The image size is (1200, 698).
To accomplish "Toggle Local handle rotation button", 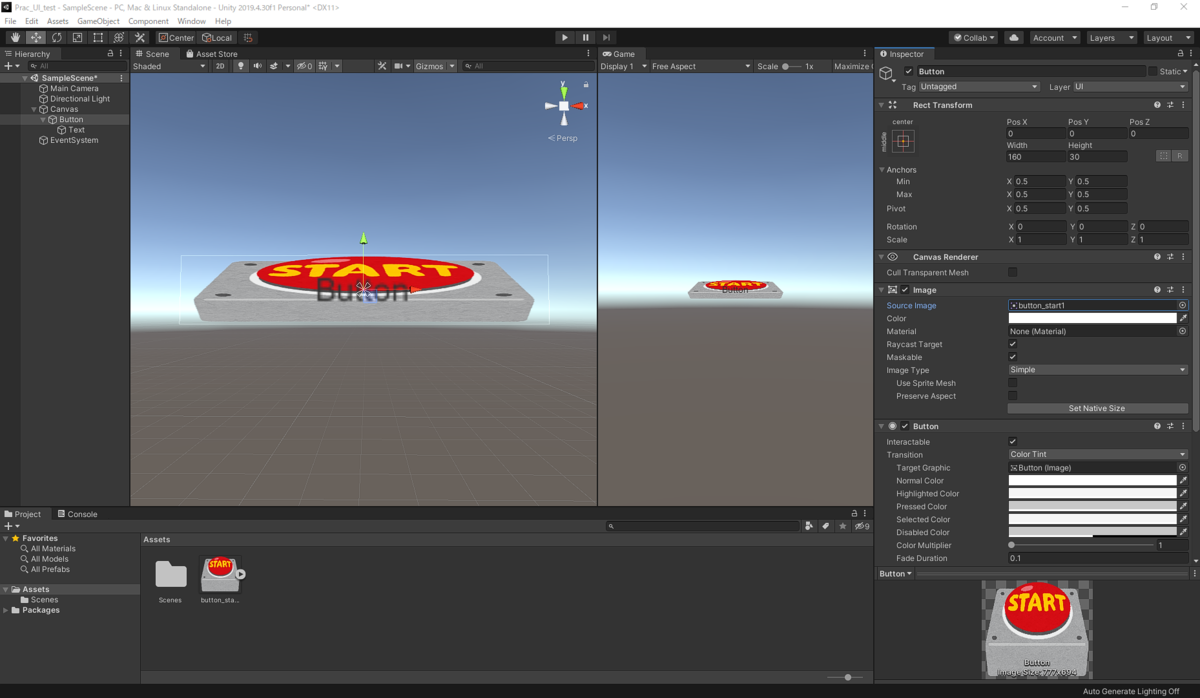I will pyautogui.click(x=217, y=38).
